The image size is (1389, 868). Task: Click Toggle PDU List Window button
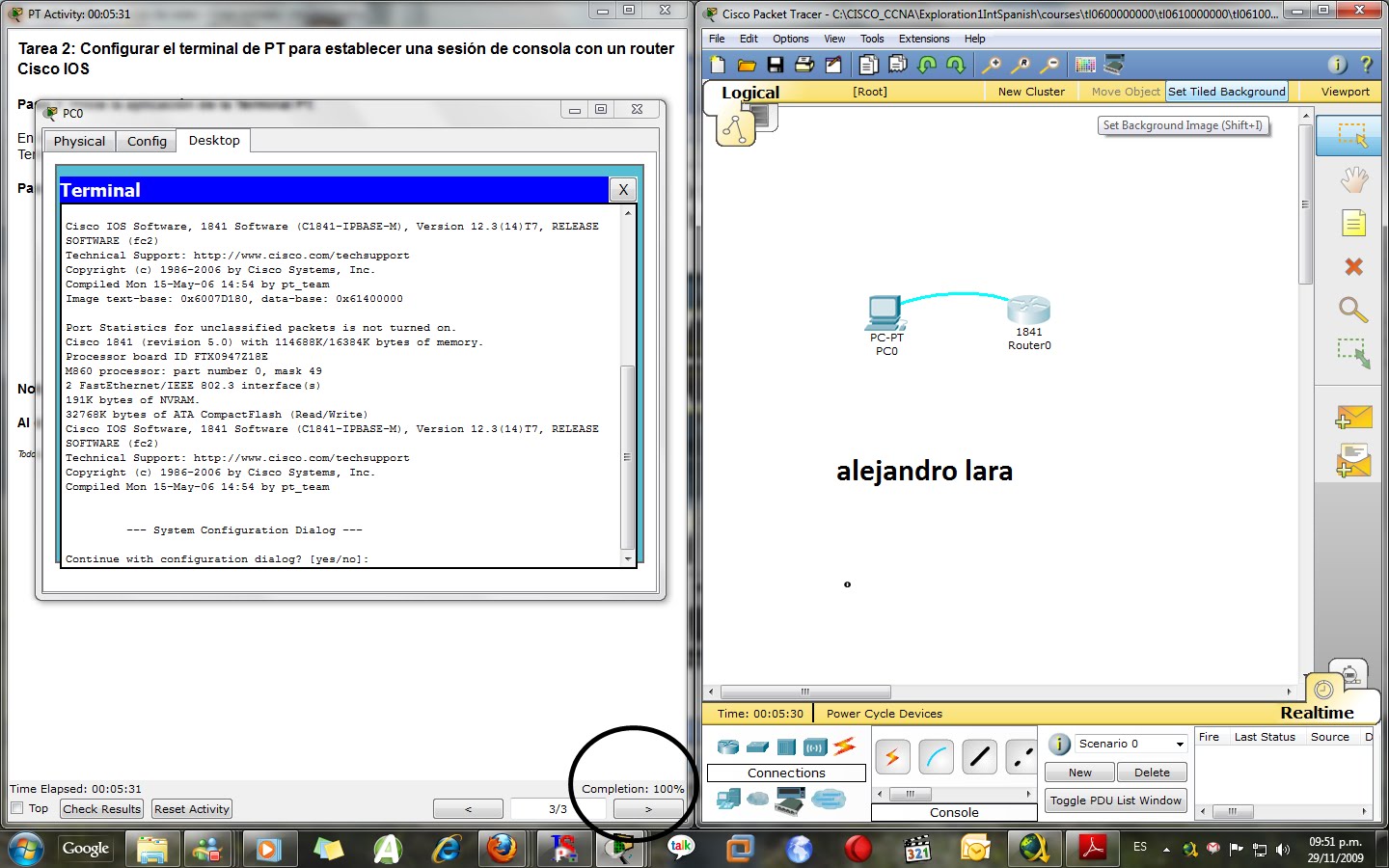(x=1116, y=800)
